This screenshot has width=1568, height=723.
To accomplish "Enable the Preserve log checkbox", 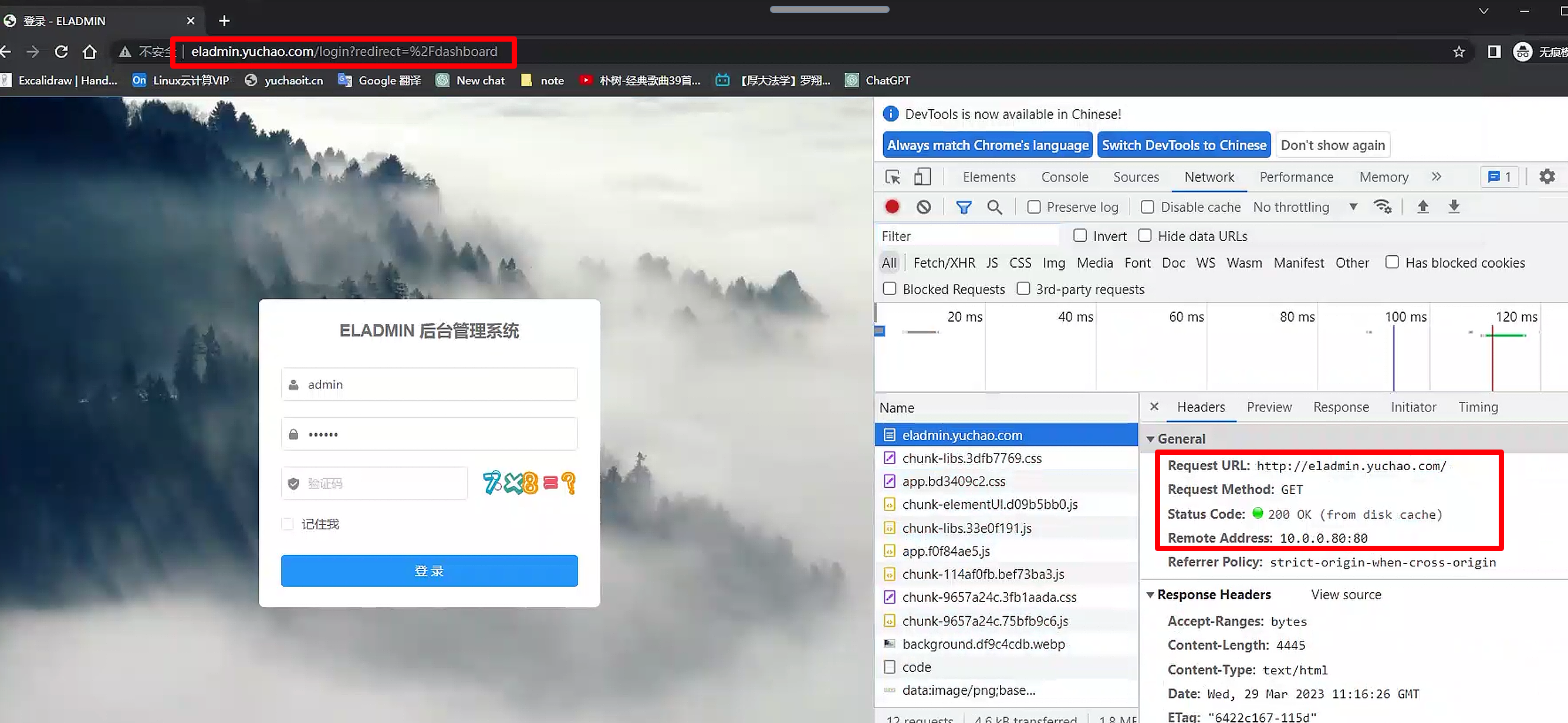I will [x=1033, y=207].
